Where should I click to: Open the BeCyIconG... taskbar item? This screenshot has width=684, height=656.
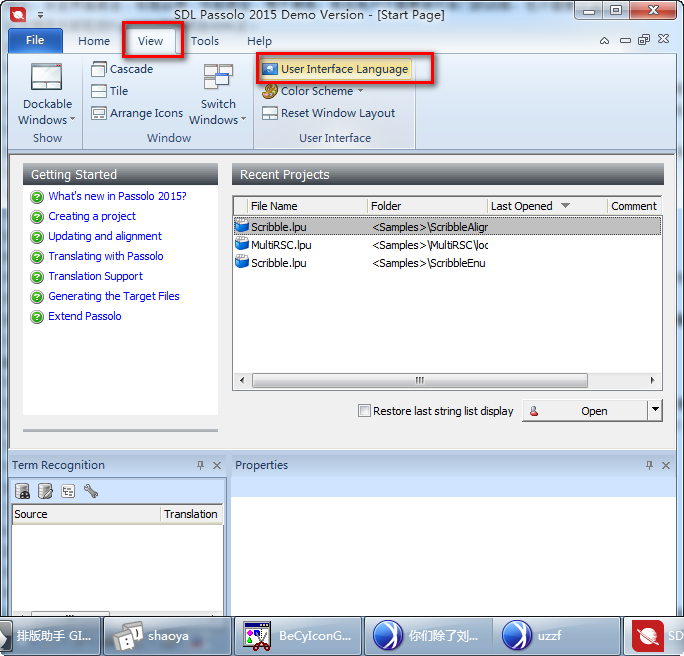pos(298,636)
